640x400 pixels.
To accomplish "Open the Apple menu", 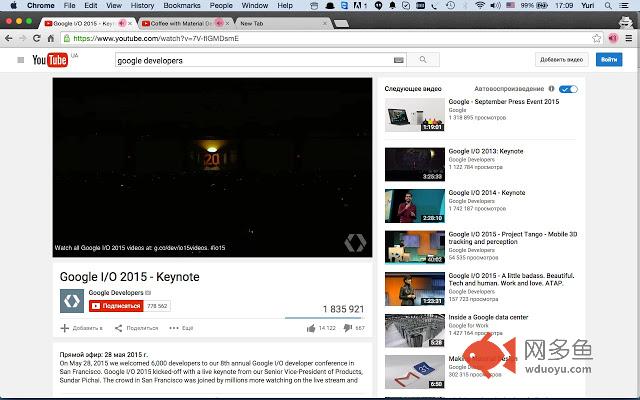I will (x=13, y=5).
